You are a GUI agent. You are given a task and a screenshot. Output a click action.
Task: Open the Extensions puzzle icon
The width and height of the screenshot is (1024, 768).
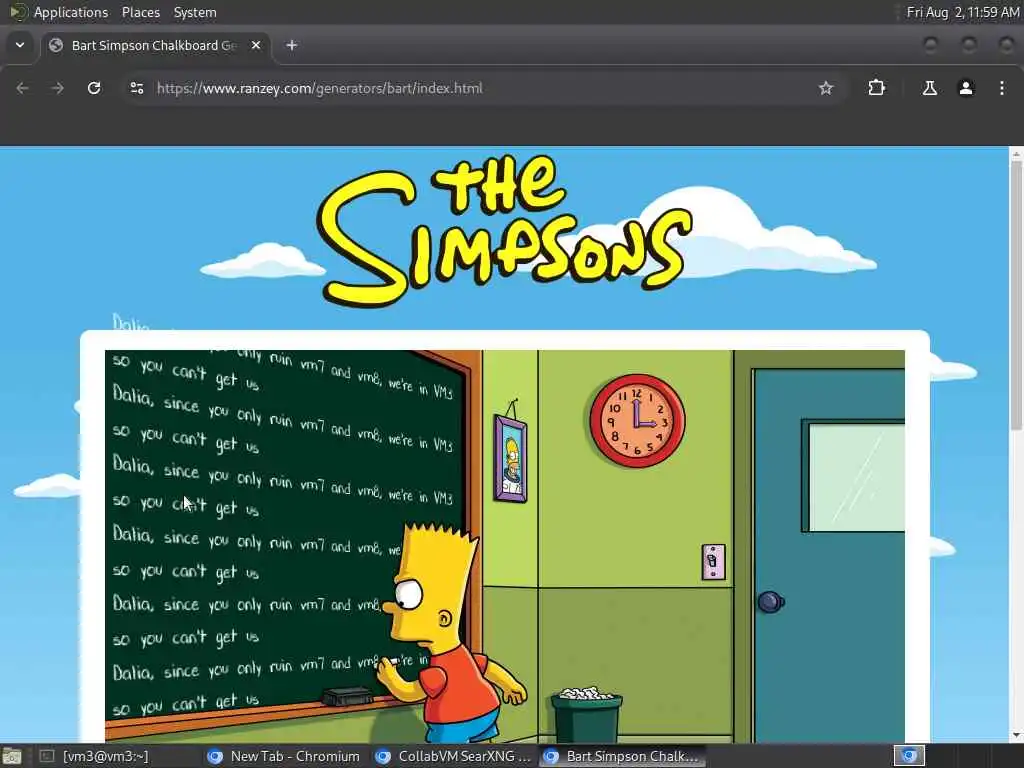pos(876,88)
